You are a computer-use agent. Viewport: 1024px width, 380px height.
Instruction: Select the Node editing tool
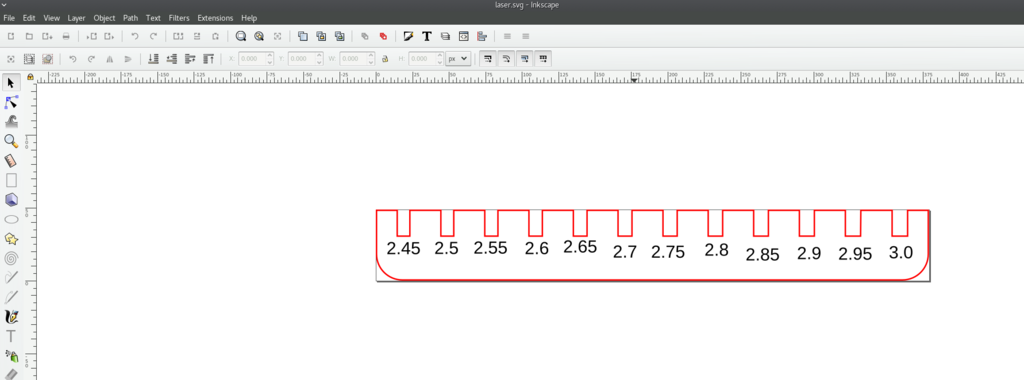click(x=11, y=102)
